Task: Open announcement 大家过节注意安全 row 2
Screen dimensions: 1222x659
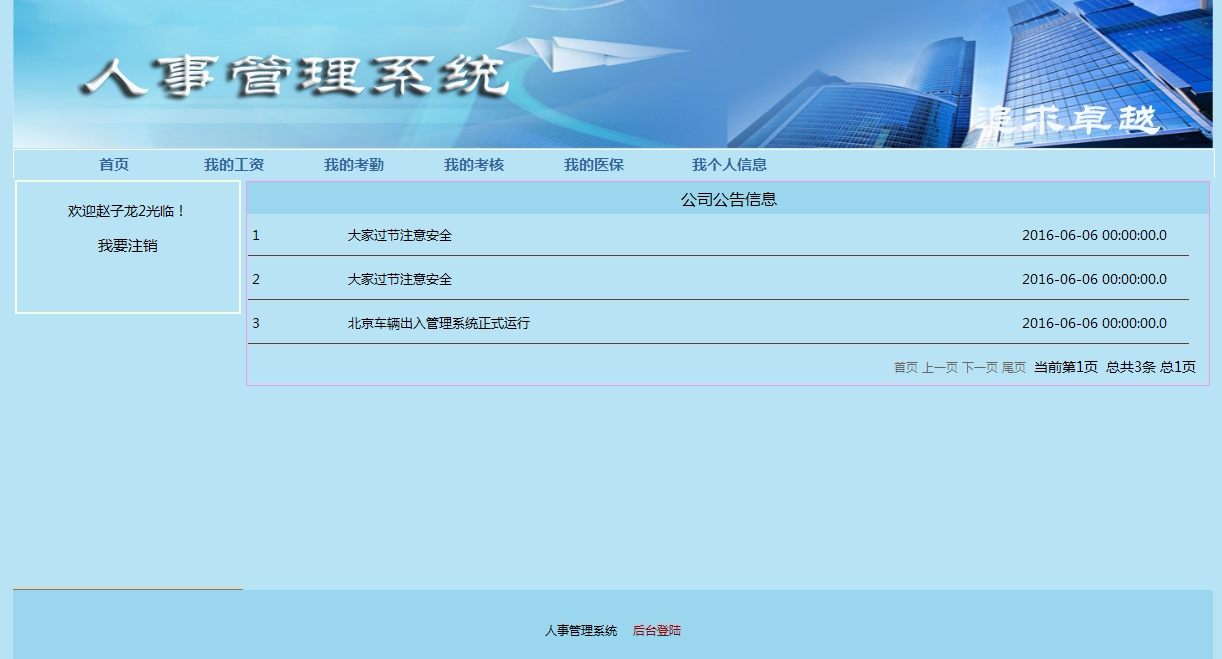Action: (x=399, y=279)
